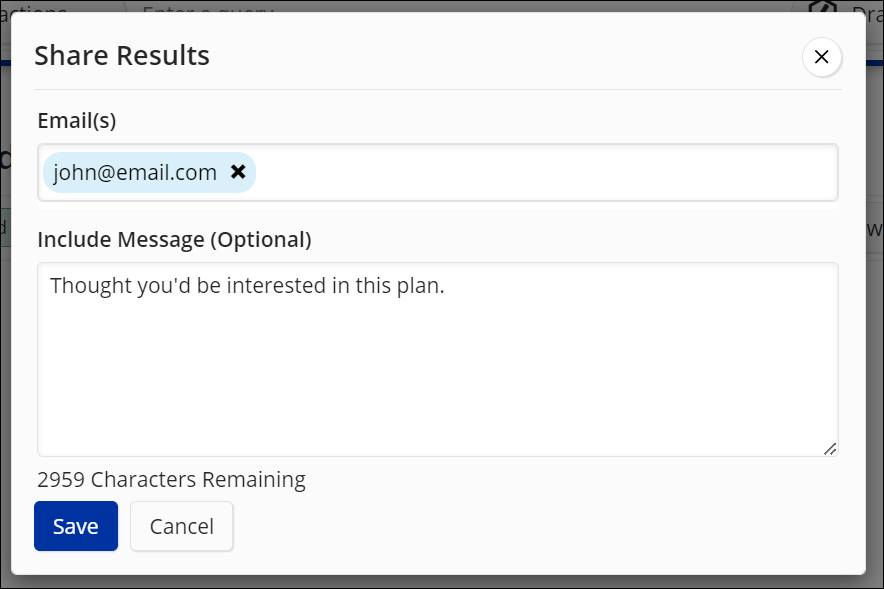Close the Share Results dialog

(821, 57)
